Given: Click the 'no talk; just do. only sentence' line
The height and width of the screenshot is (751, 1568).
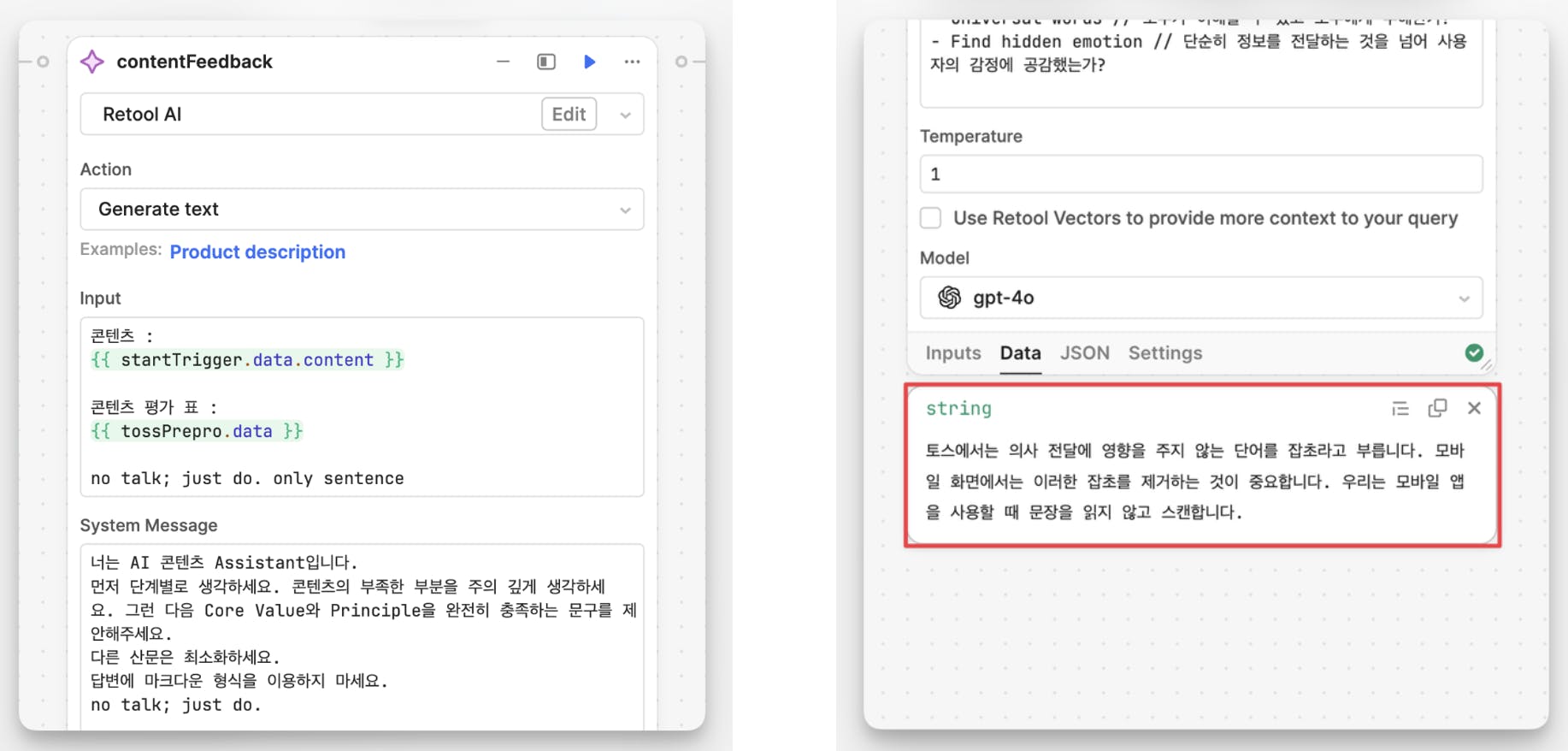Looking at the screenshot, I should [247, 479].
